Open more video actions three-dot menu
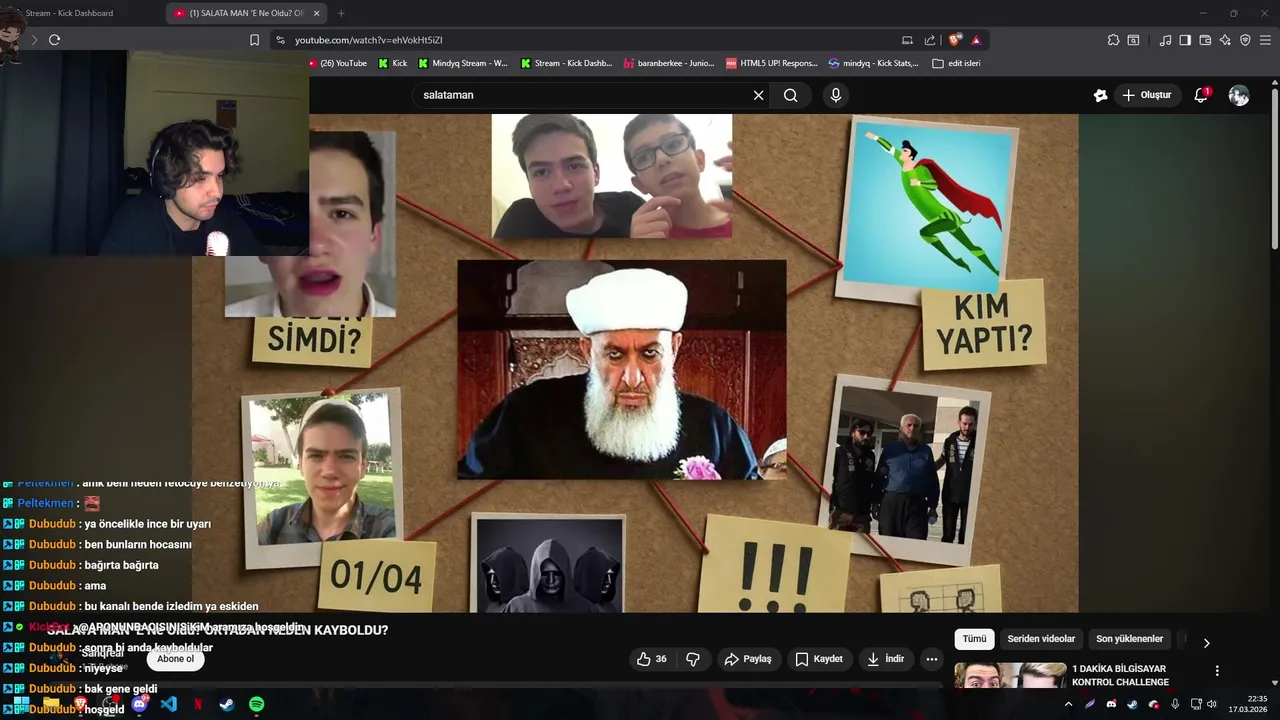This screenshot has height=720, width=1280. (932, 659)
